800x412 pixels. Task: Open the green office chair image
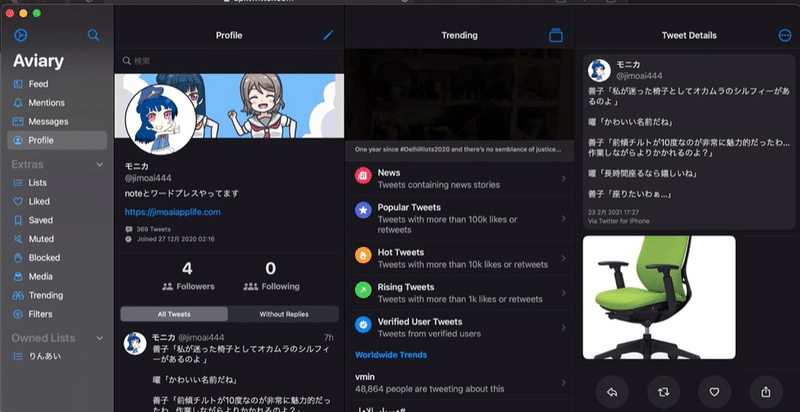(659, 297)
